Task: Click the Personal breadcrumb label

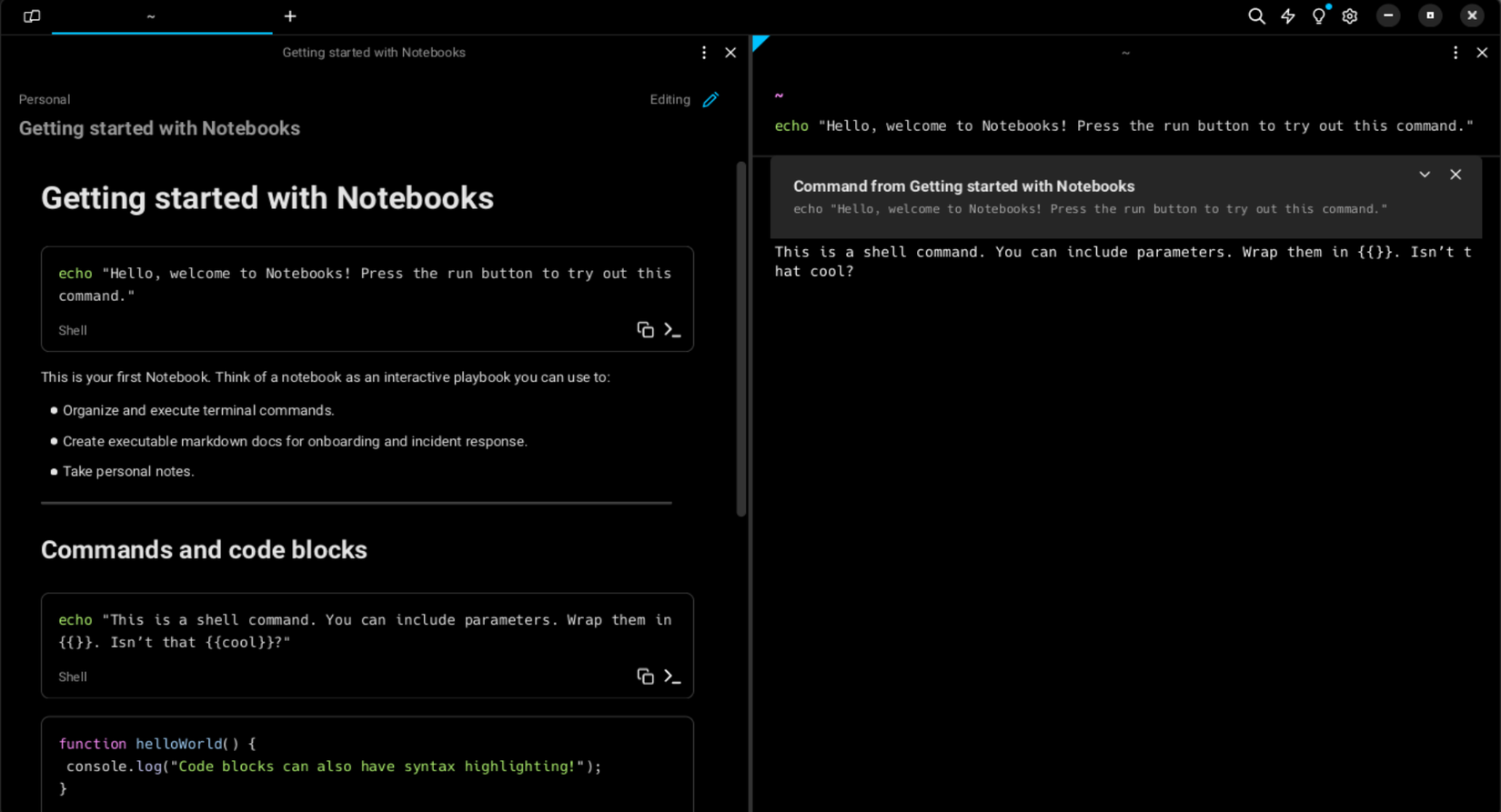Action: [45, 100]
